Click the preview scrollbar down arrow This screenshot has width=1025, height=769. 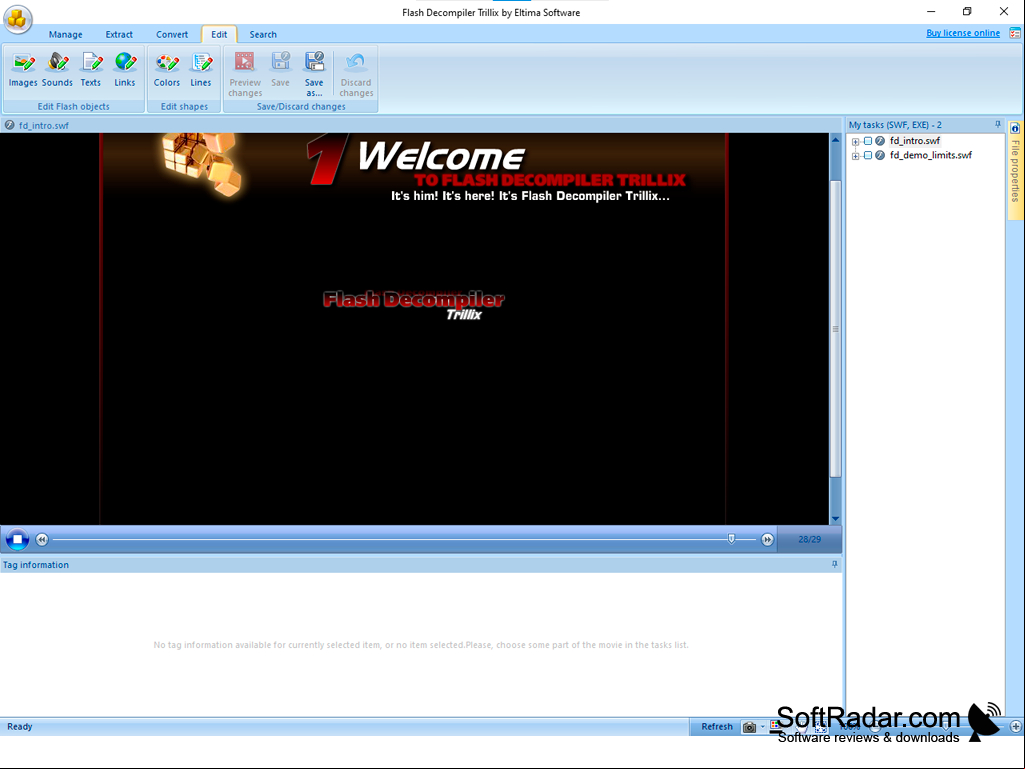(x=835, y=519)
